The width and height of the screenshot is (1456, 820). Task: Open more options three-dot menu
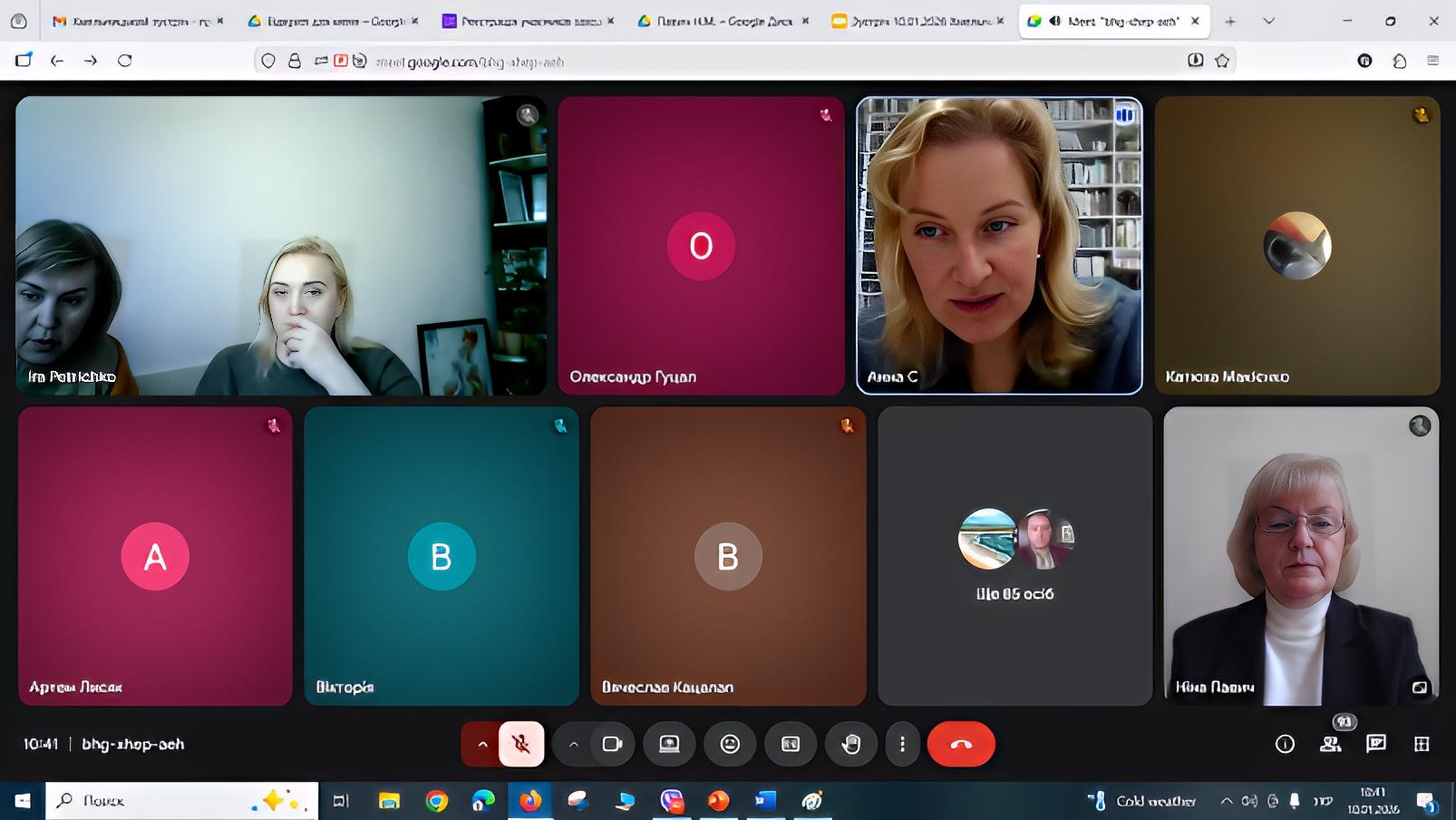pos(902,744)
